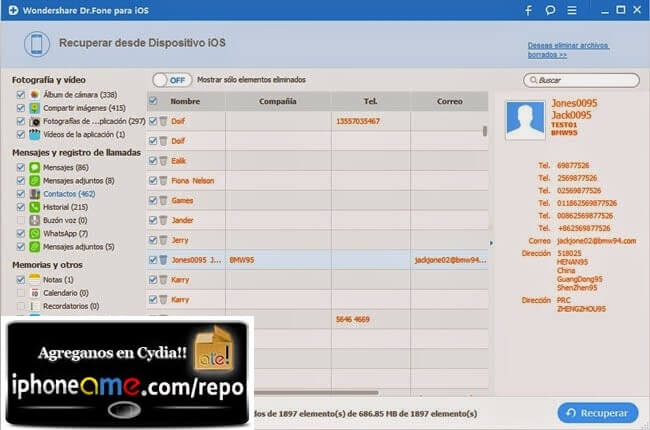The height and width of the screenshot is (430, 650).
Task: Uncheck the Fiona Nelson row checkbox
Action: 153,180
